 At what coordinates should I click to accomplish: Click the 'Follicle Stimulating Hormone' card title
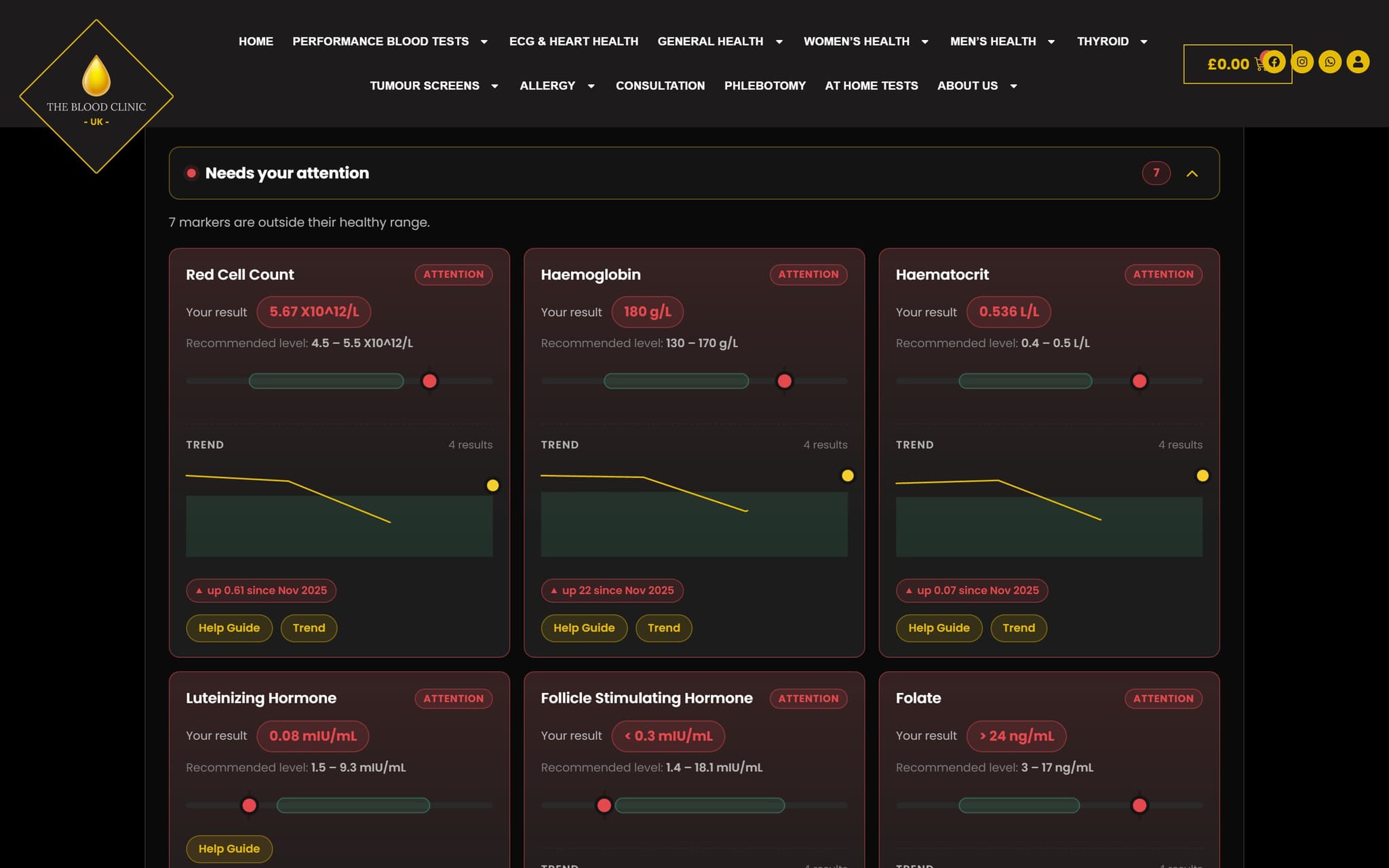[x=646, y=698]
